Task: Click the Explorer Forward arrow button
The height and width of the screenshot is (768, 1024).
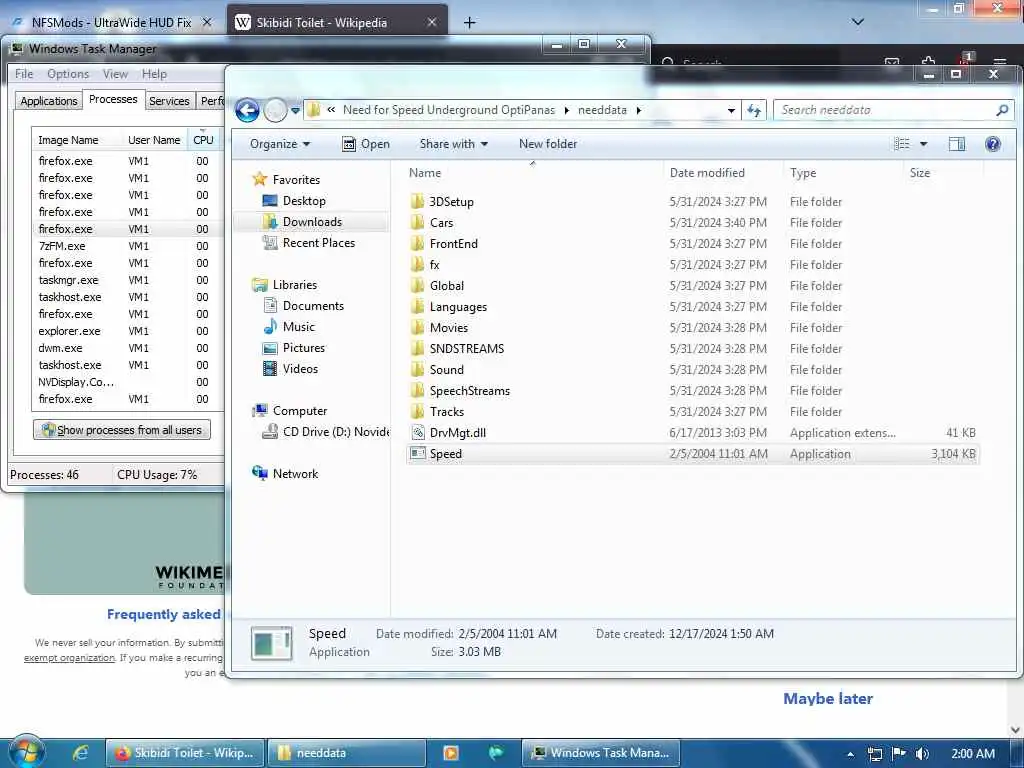Action: point(276,110)
